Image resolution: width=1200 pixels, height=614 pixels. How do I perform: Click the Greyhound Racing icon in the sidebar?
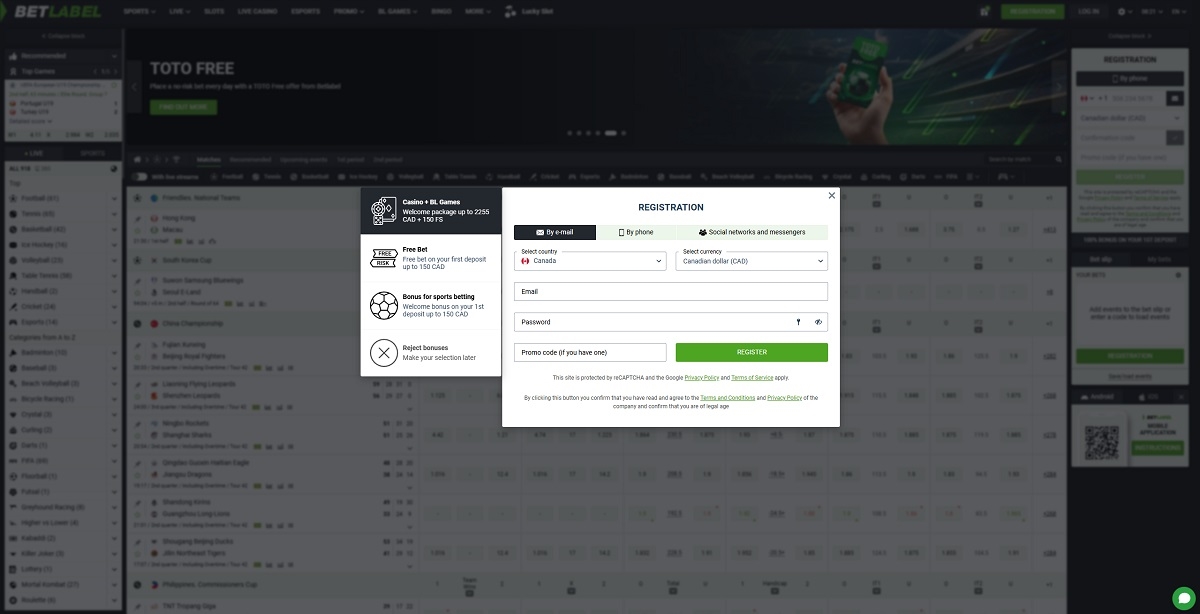pos(13,507)
